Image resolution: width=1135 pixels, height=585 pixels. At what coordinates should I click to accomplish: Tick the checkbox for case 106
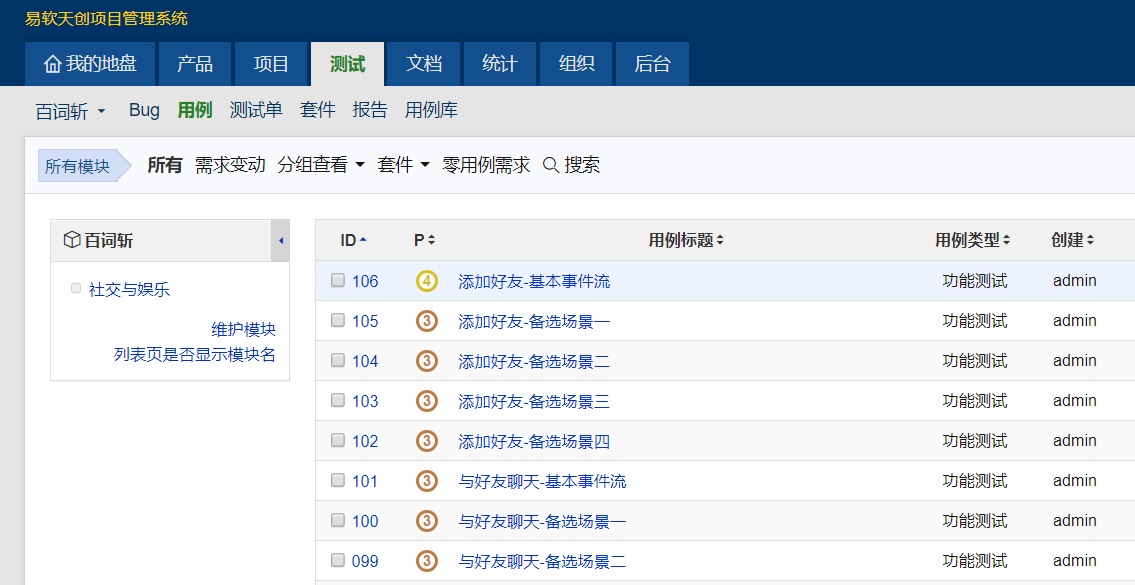coord(338,280)
